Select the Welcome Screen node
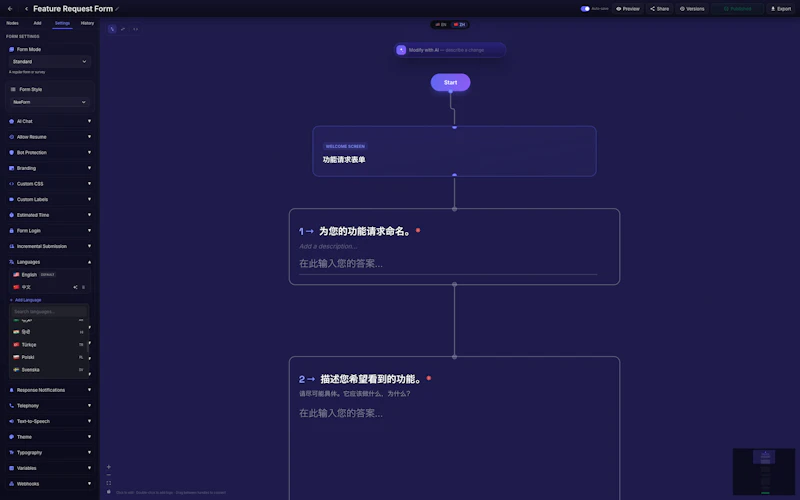The width and height of the screenshot is (800, 500). coord(454,151)
